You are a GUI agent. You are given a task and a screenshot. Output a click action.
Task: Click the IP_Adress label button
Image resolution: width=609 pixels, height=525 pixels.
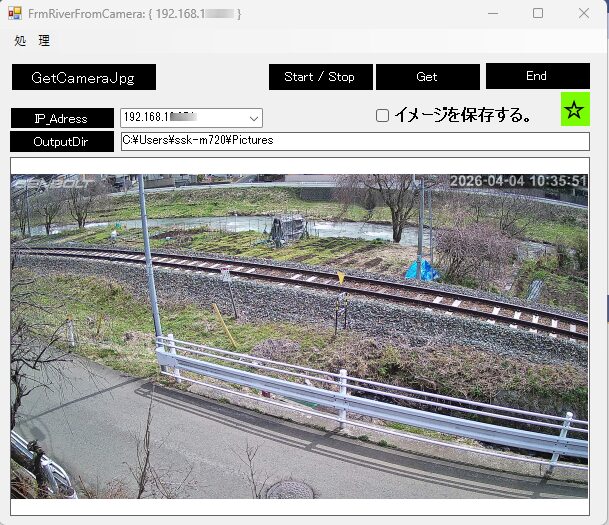point(61,118)
